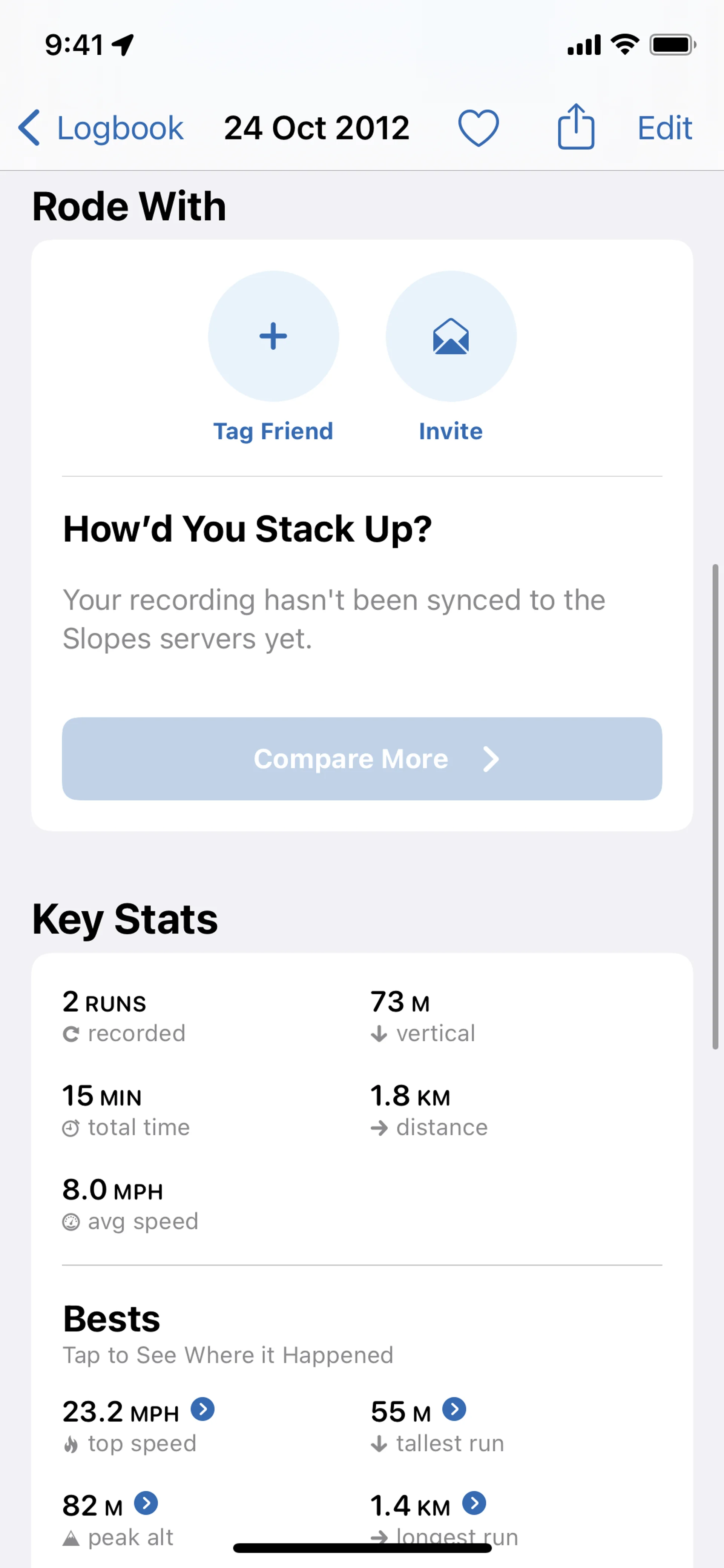This screenshot has height=1568, width=724.
Task: Tap the 2 runs recorded stat
Action: click(x=124, y=1017)
